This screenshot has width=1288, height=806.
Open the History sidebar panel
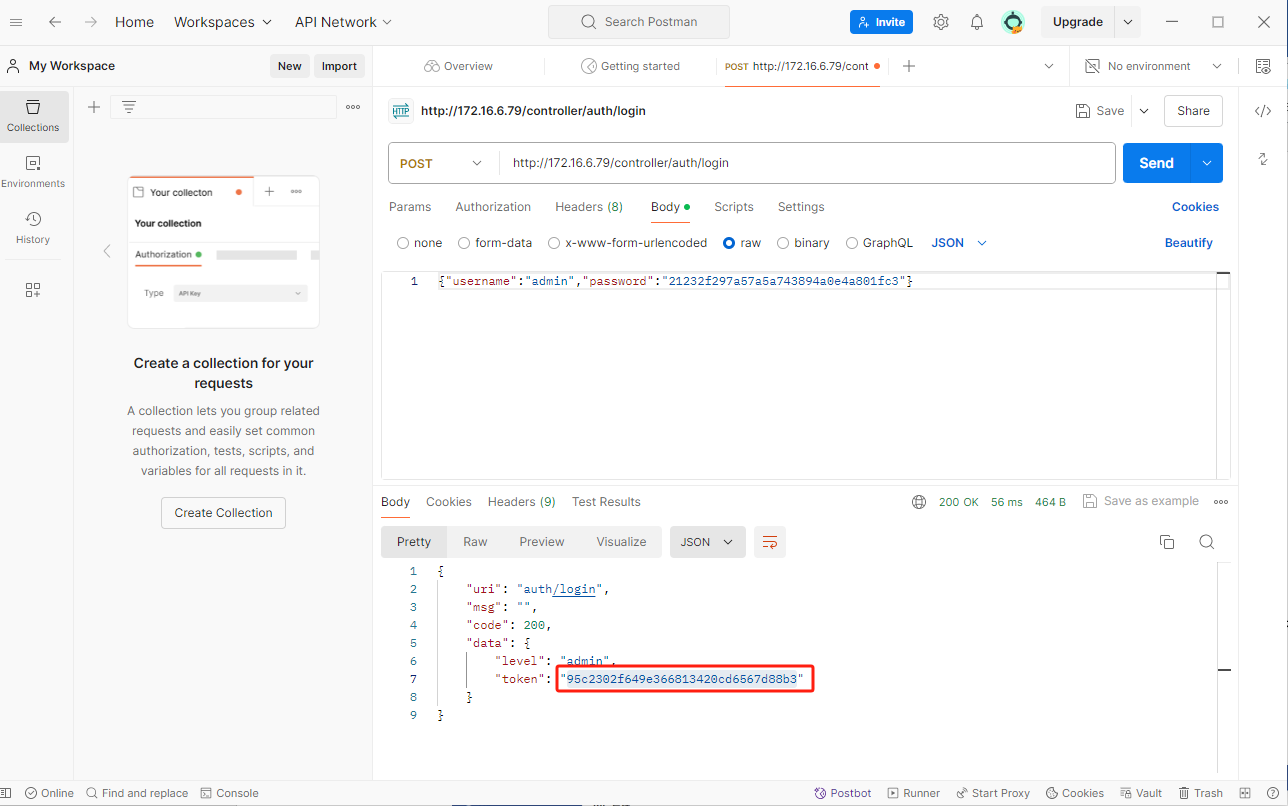(x=33, y=228)
